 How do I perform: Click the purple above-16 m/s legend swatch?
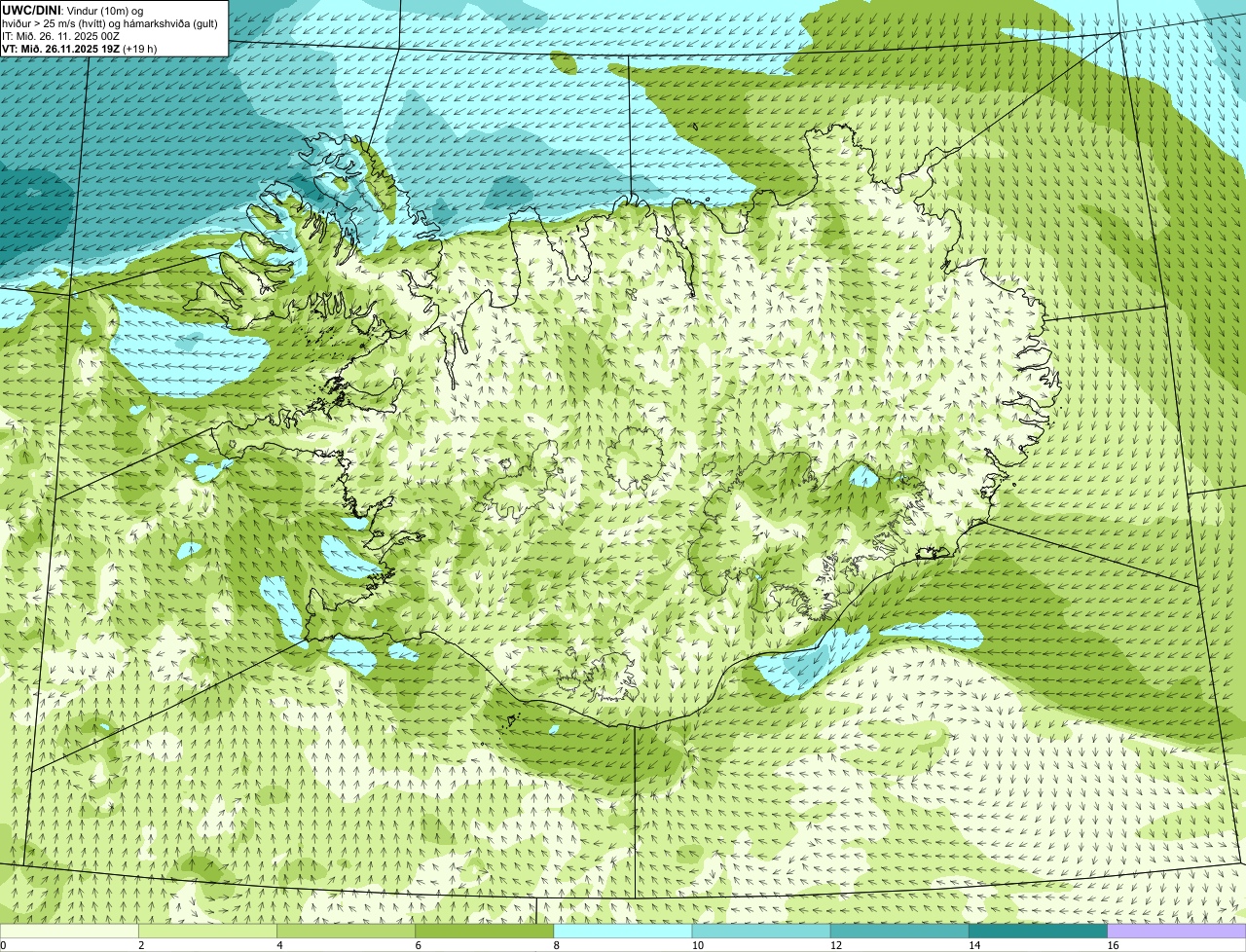pos(1176,932)
